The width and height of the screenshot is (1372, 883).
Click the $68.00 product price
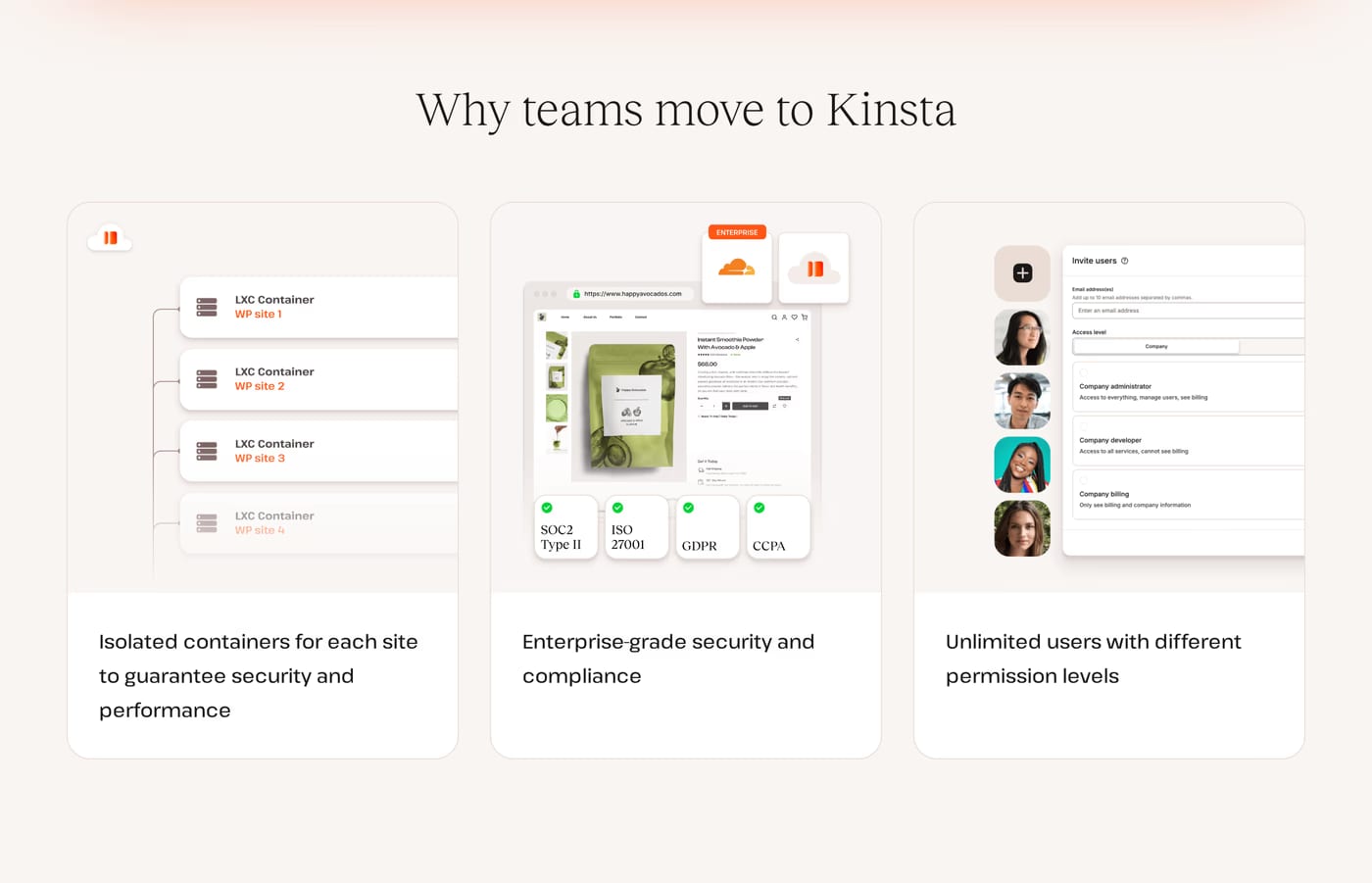[708, 364]
